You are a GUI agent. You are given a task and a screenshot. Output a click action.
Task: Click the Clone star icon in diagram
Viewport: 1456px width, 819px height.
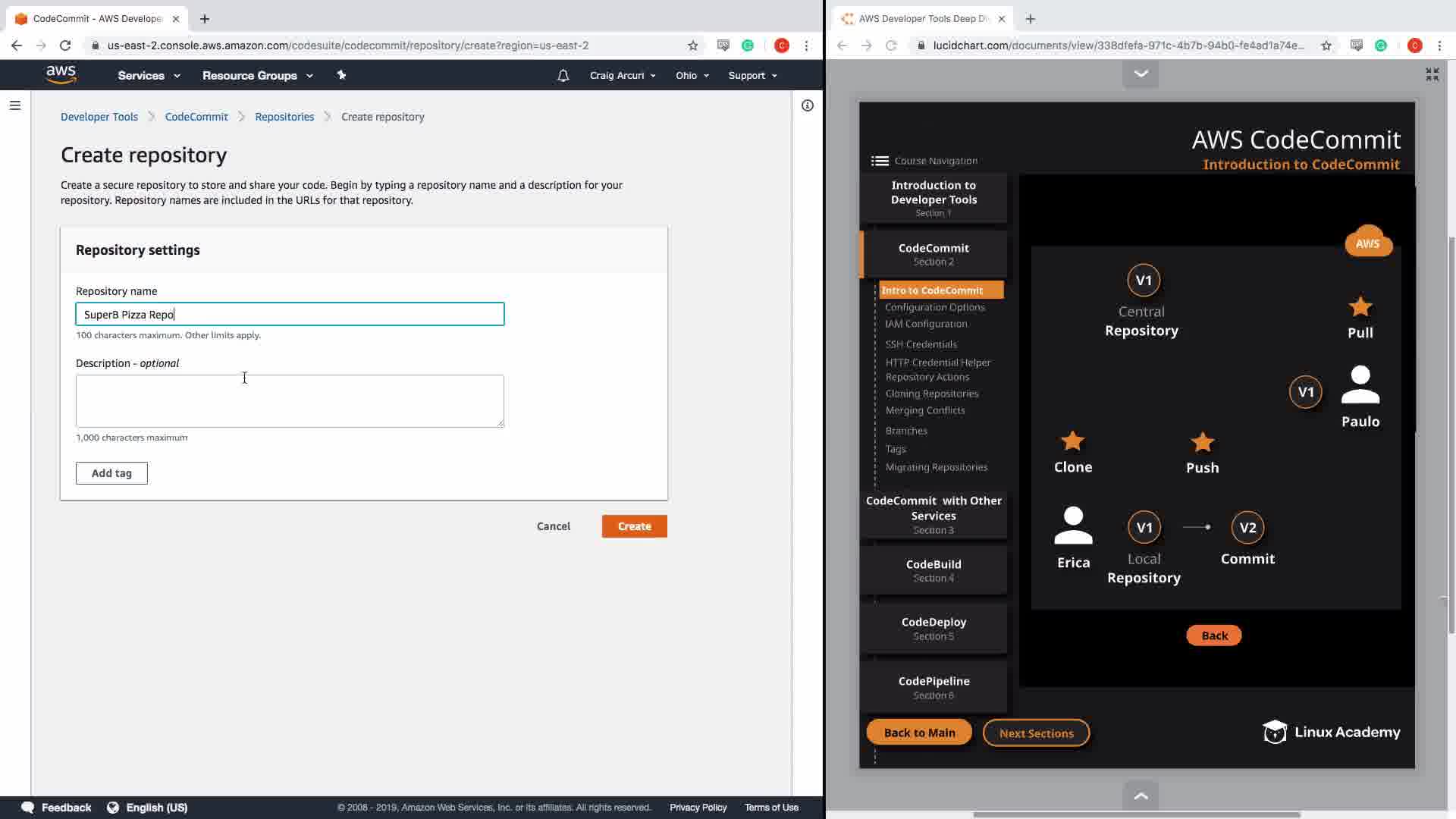[x=1072, y=441]
